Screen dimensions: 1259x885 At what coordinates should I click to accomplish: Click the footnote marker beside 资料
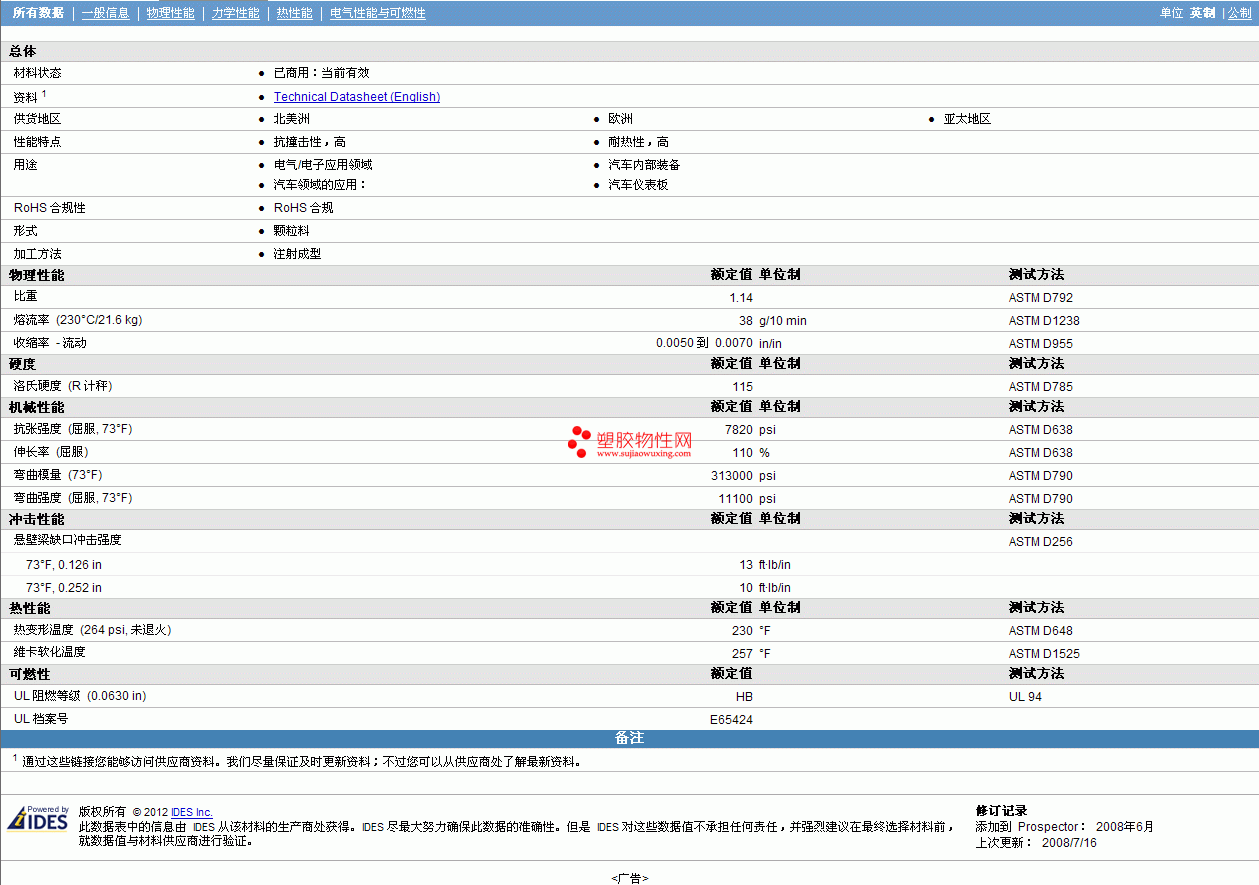click(44, 93)
